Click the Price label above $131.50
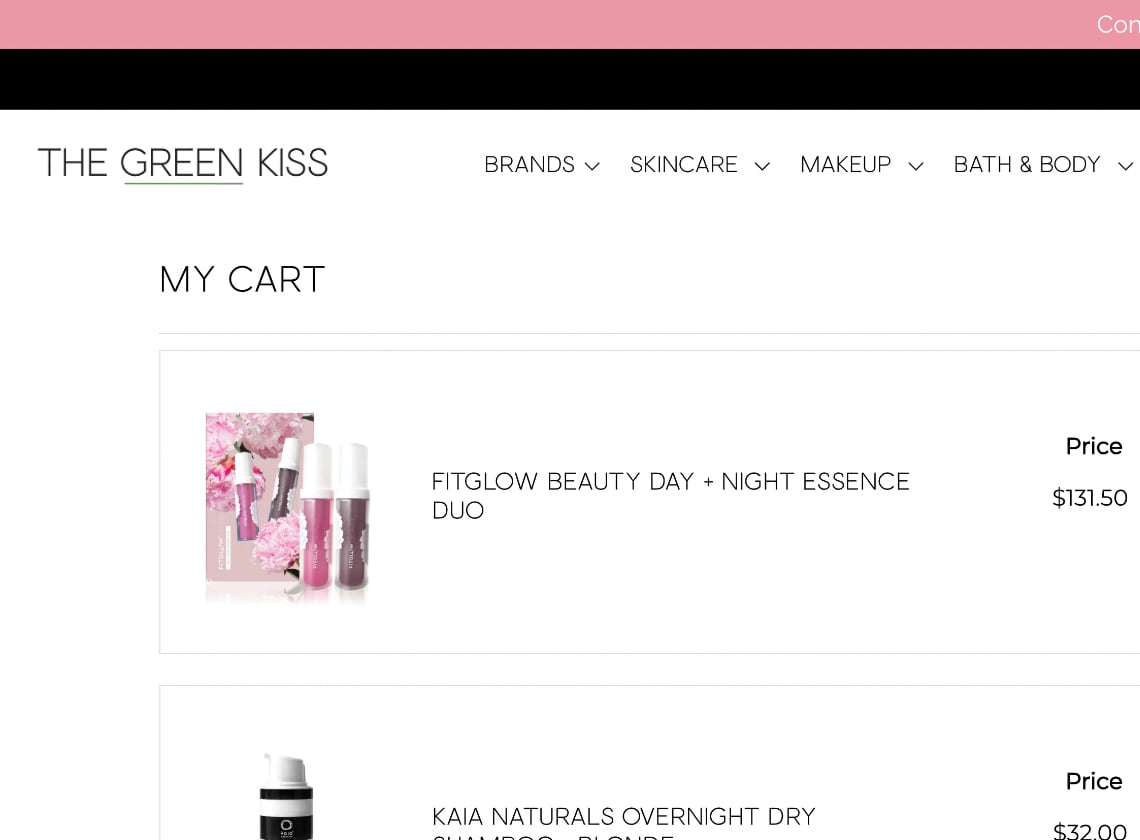The image size is (1140, 840). (x=1093, y=446)
